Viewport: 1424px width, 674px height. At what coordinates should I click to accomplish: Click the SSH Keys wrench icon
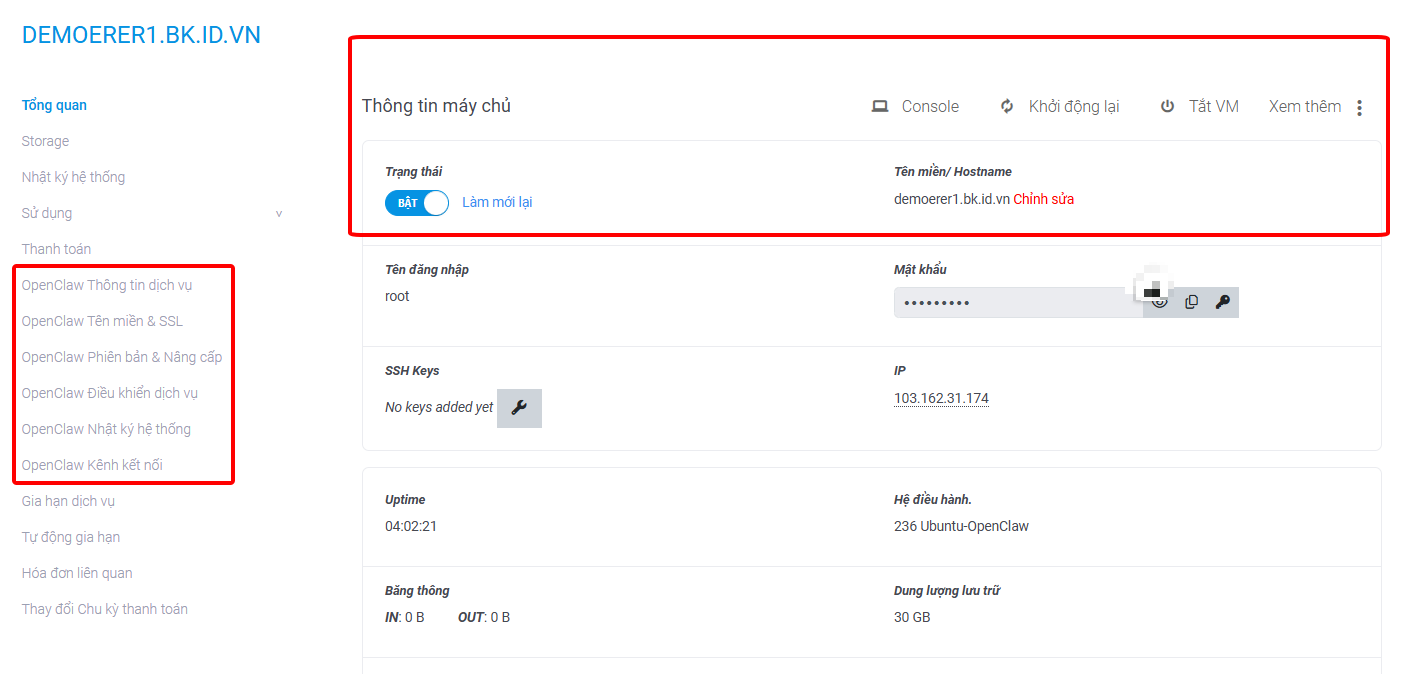519,408
